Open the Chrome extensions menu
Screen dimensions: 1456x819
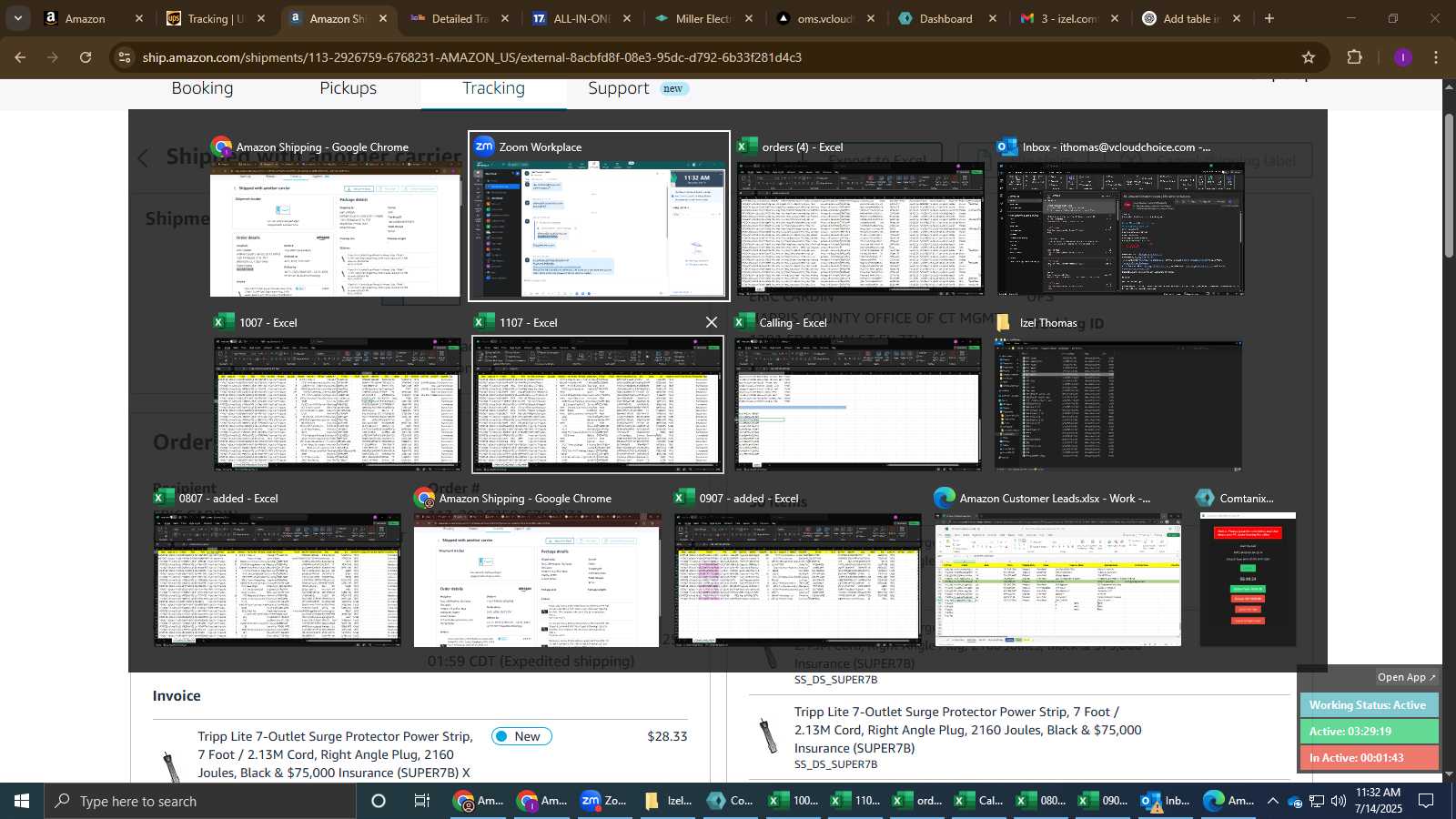[x=1354, y=57]
